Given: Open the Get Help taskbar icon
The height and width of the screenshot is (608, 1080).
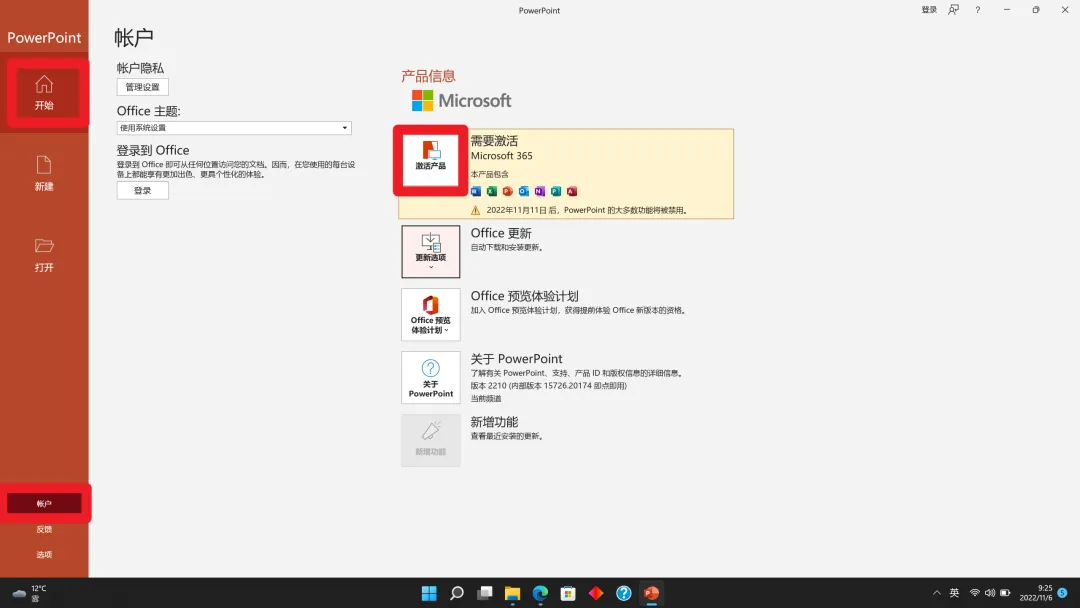Looking at the screenshot, I should click(x=624, y=593).
